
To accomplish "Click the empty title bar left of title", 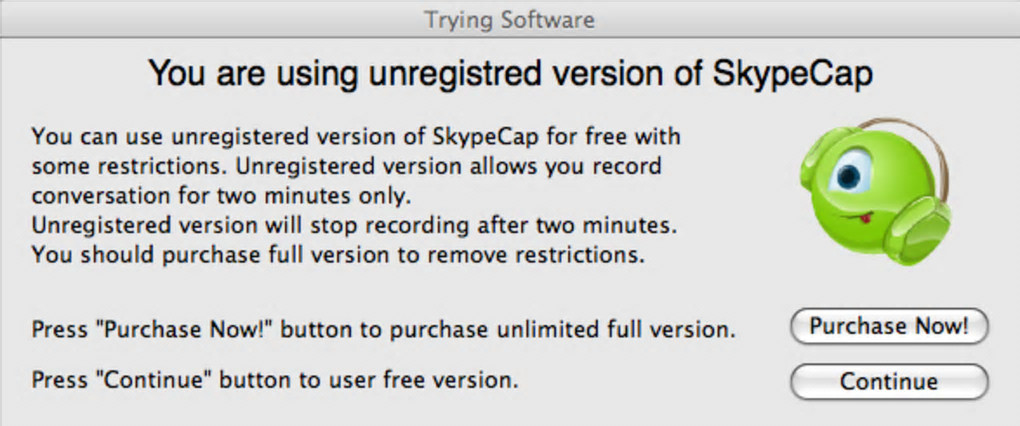I will click(200, 18).
